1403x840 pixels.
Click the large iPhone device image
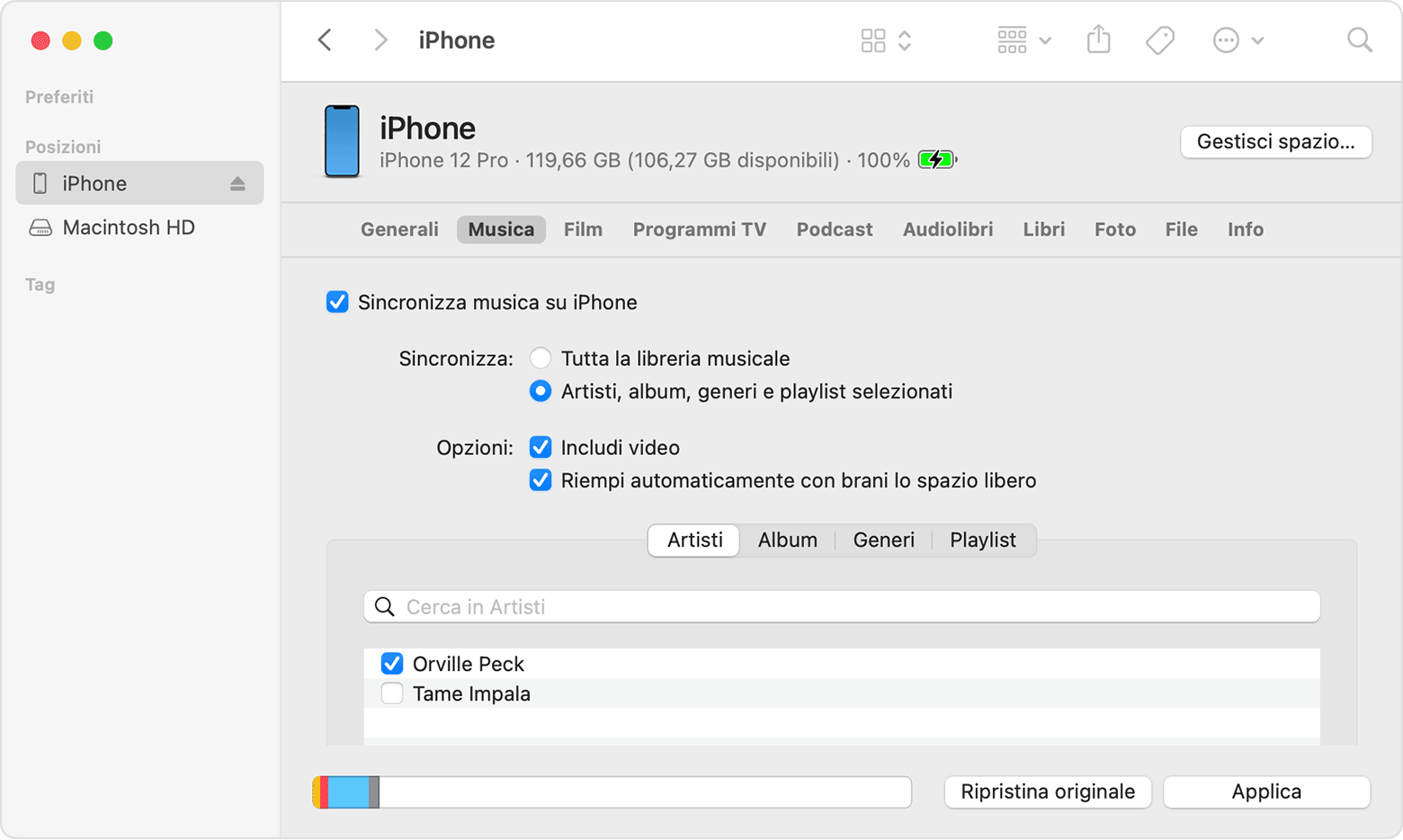click(x=342, y=141)
